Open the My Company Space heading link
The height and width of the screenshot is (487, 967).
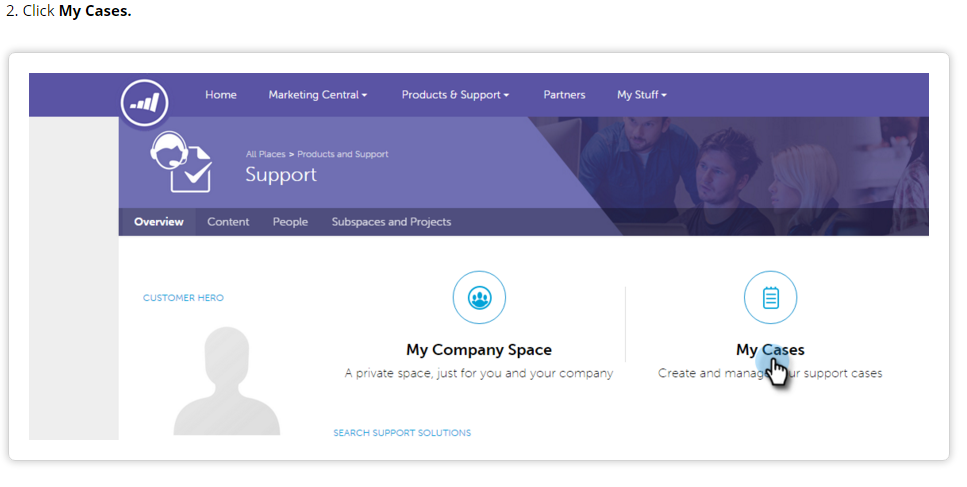click(x=478, y=350)
